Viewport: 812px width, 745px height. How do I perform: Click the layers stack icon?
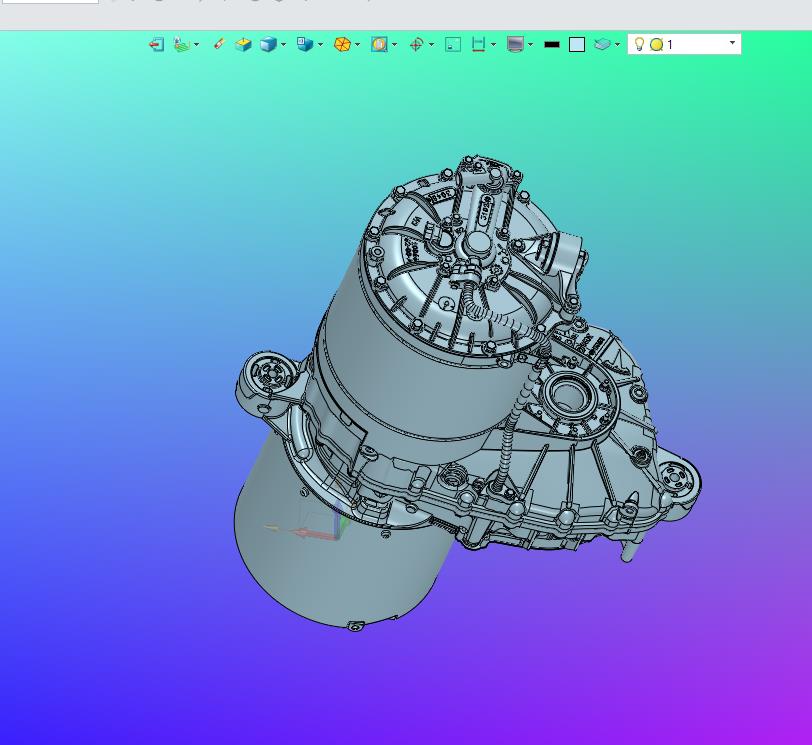coord(602,45)
